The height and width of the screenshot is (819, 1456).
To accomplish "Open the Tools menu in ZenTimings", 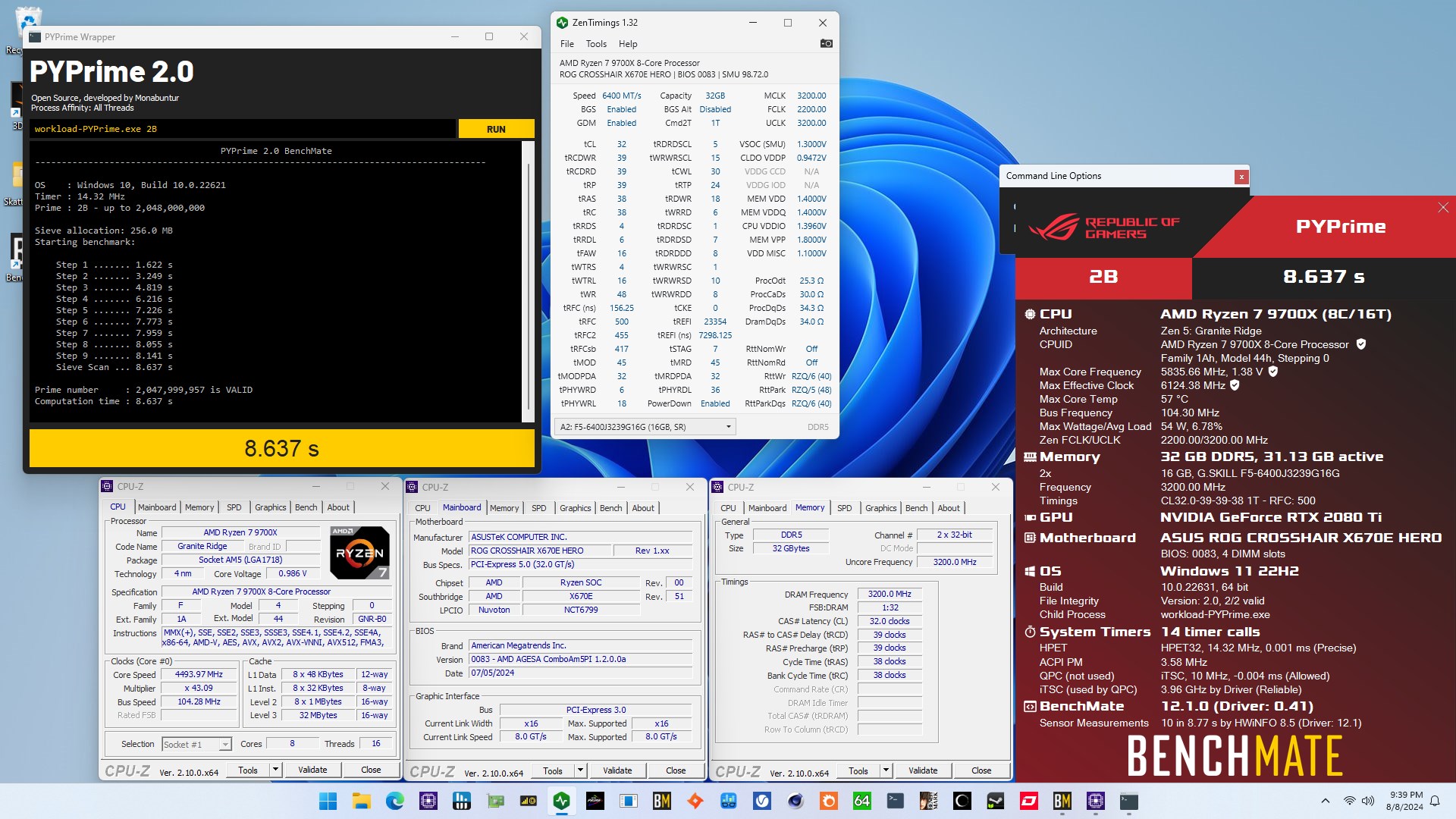I will coord(596,44).
